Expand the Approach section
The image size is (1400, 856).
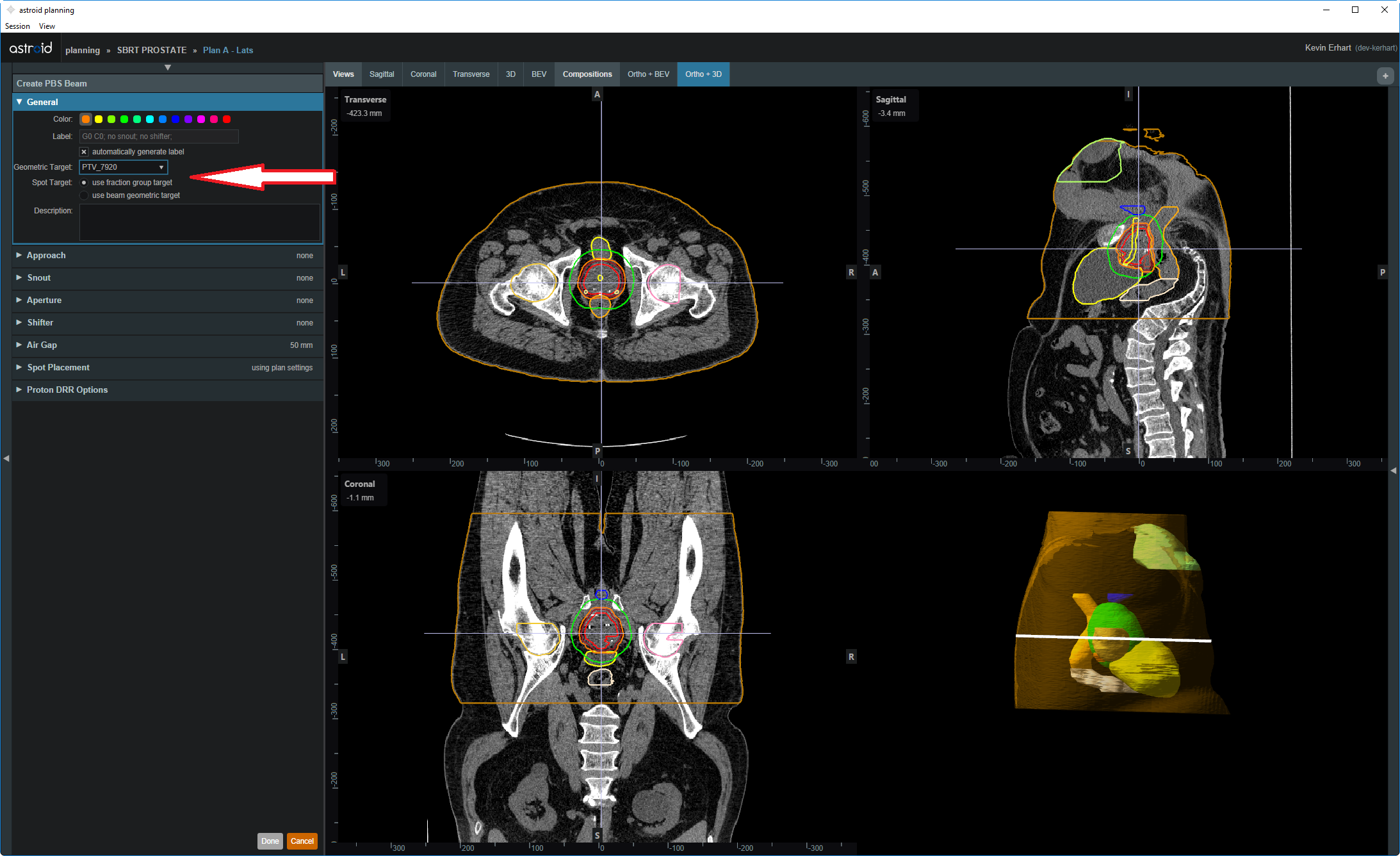pyautogui.click(x=46, y=255)
